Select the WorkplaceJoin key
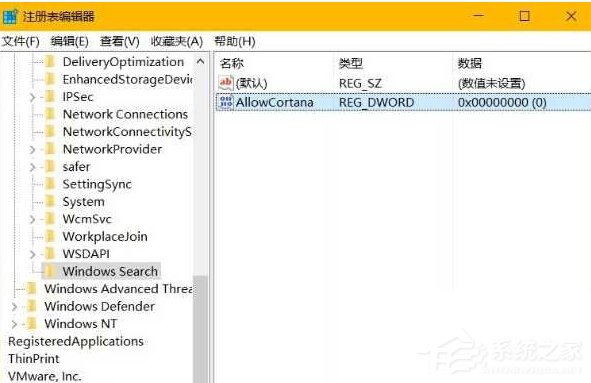This screenshot has width=591, height=383. [x=105, y=236]
